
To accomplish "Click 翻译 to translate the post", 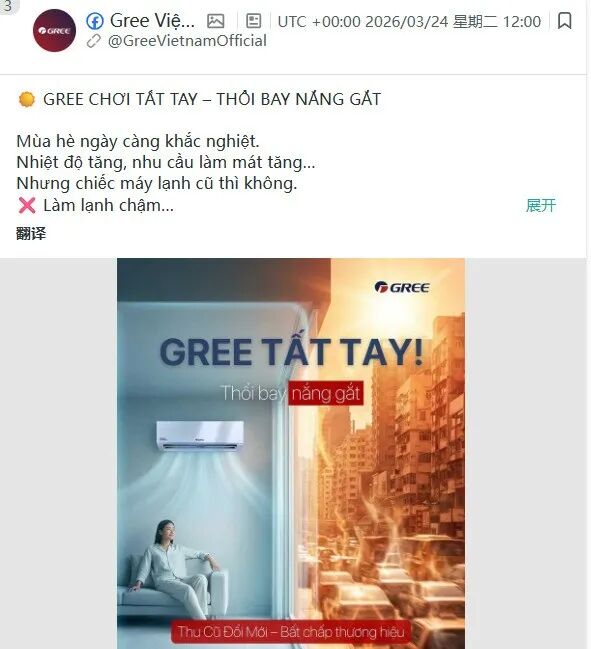I will 31,233.
